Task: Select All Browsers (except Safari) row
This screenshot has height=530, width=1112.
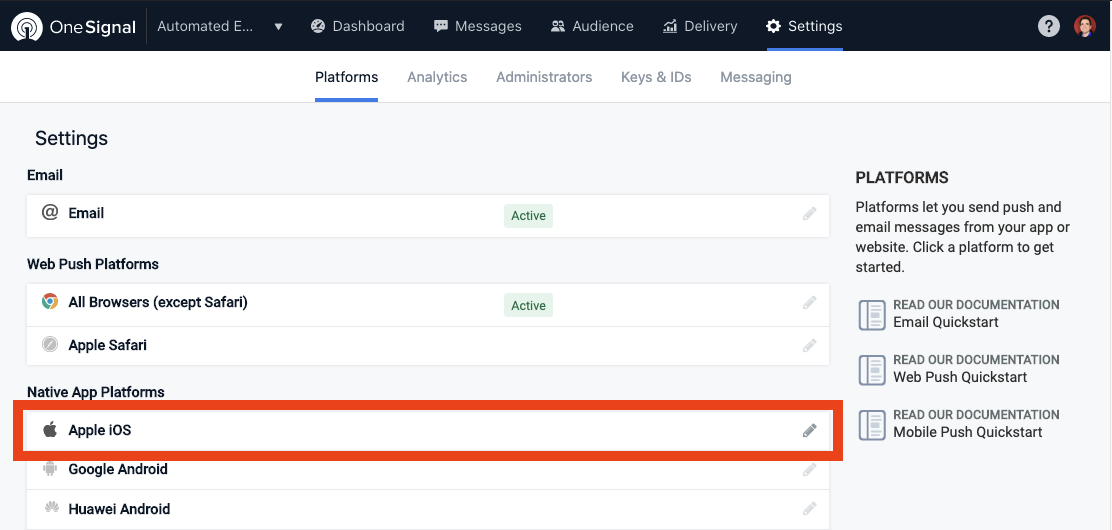Action: coord(428,305)
